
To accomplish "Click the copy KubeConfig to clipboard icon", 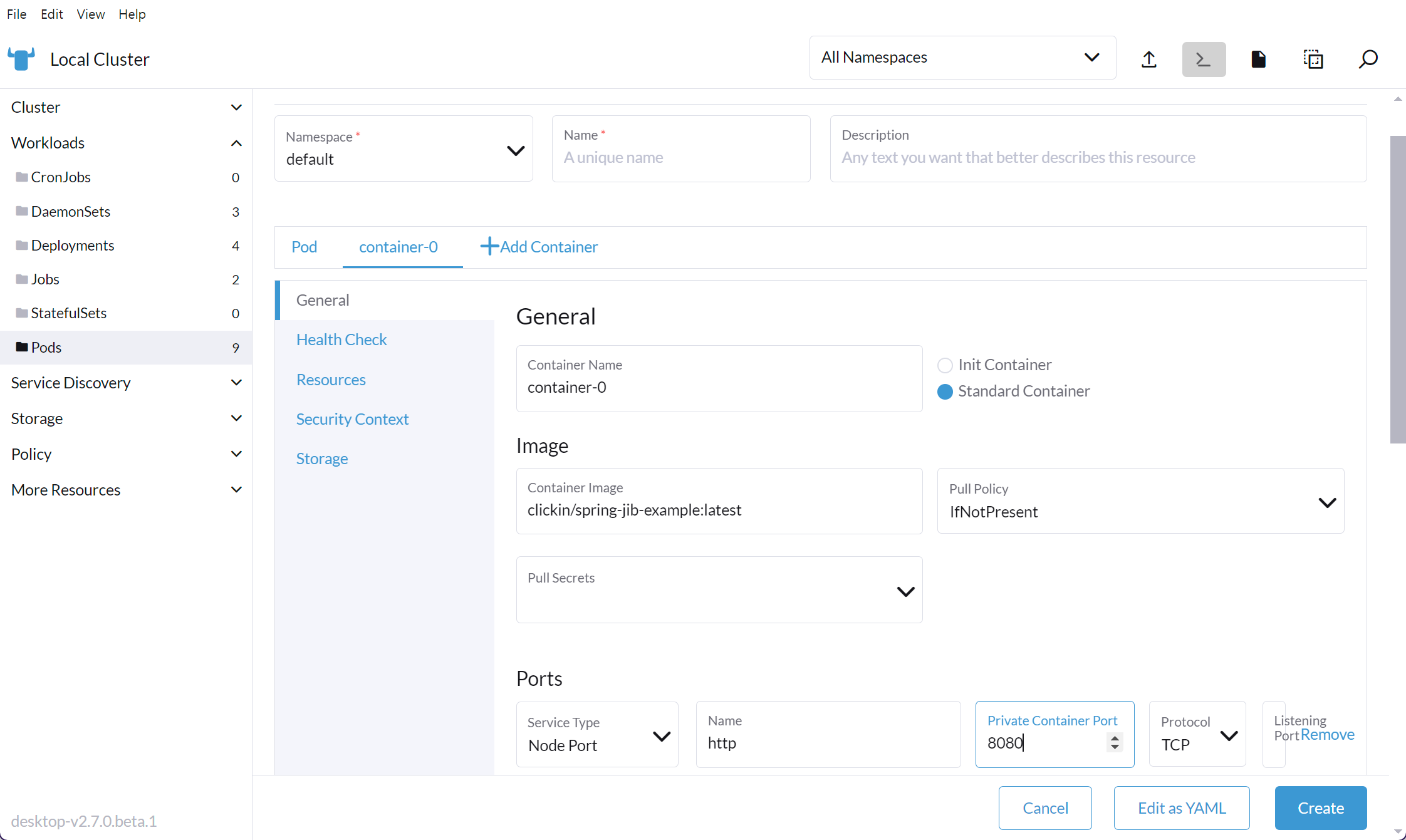I will pyautogui.click(x=1313, y=60).
